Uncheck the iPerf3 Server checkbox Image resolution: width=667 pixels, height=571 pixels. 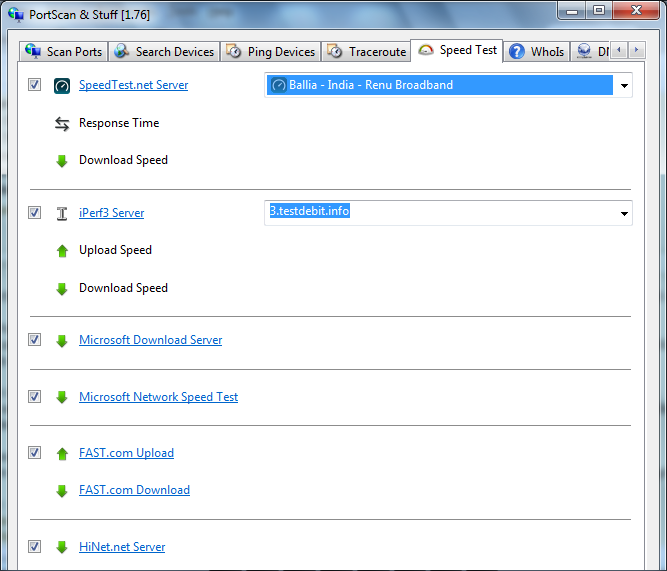(x=34, y=212)
